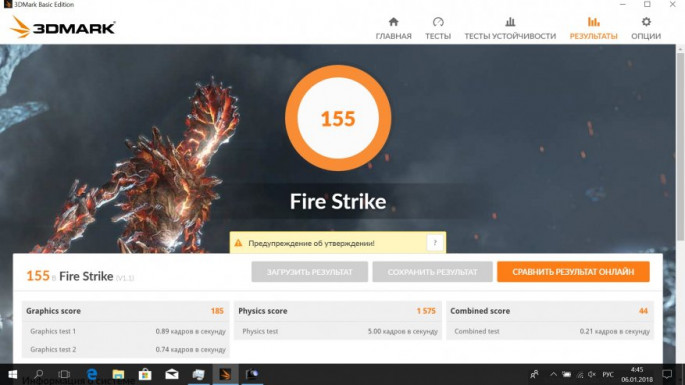
Task: Click the battery status tray icon
Action: 567,375
